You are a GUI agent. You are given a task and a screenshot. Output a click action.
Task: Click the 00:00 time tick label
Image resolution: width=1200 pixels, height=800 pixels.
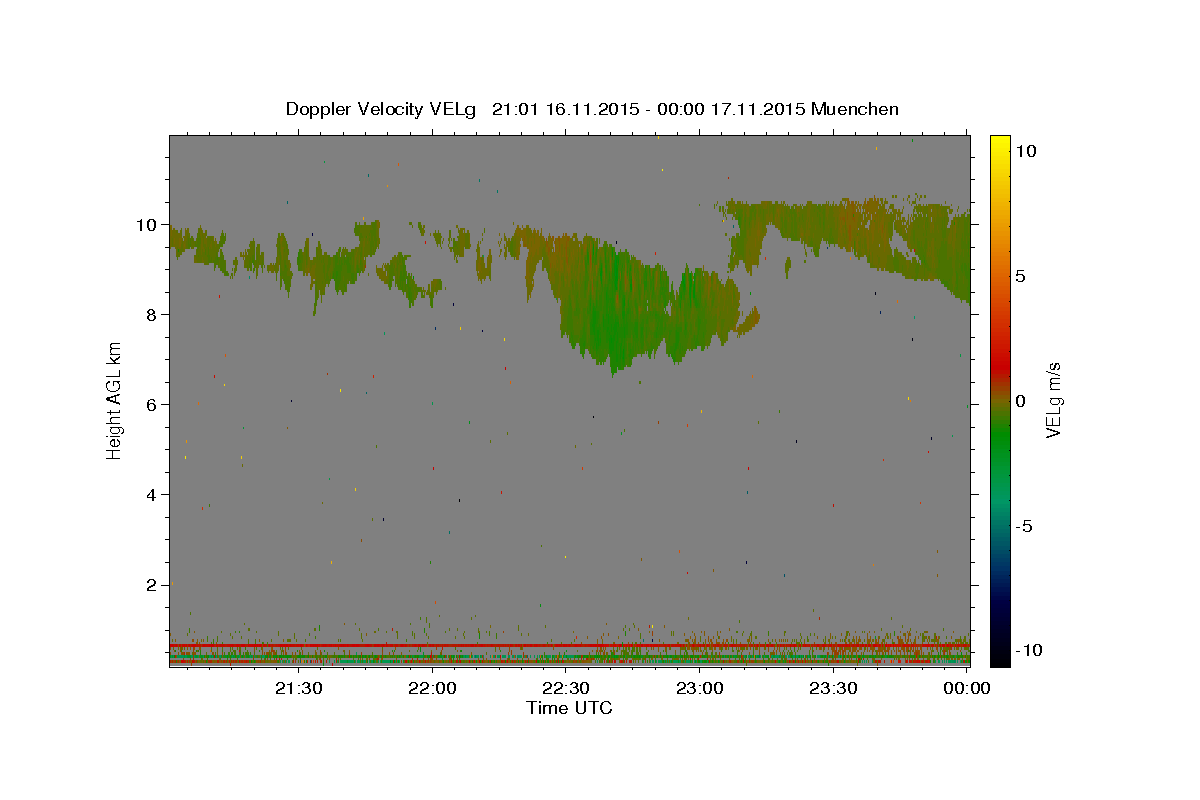point(967,688)
